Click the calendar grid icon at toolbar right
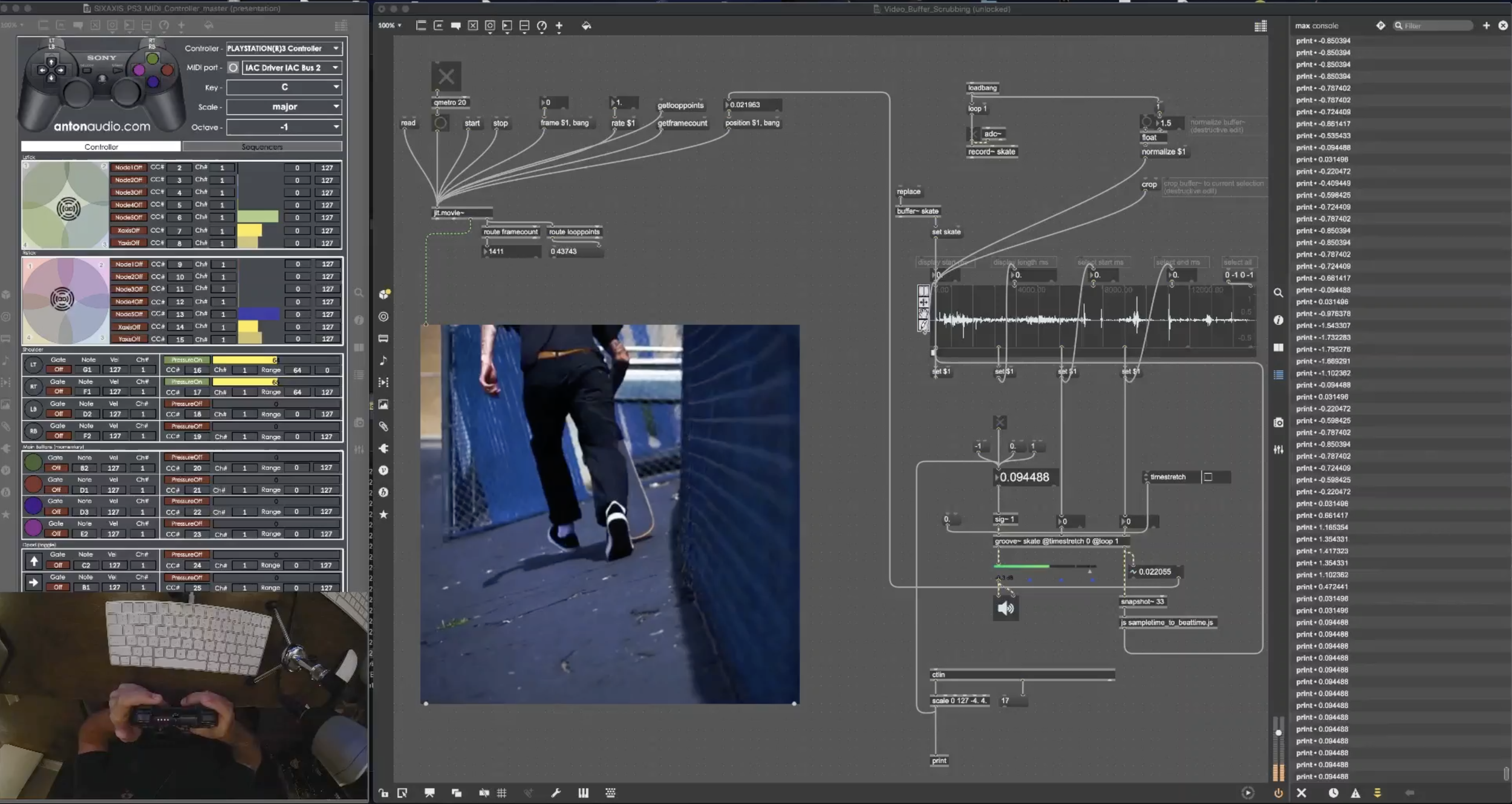The height and width of the screenshot is (804, 1512). point(1260,26)
